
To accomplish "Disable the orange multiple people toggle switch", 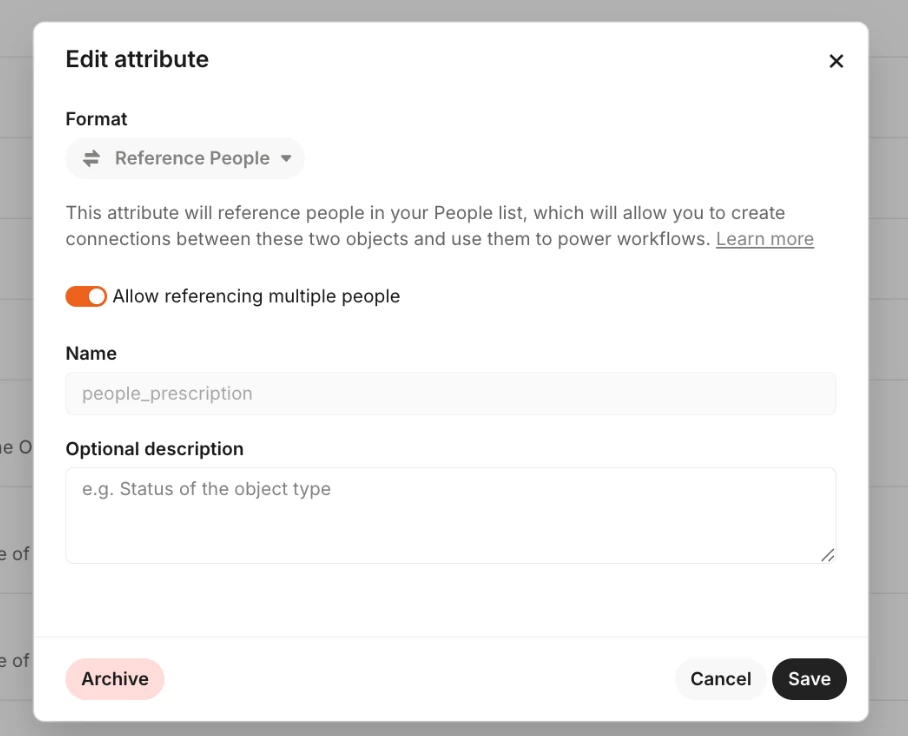I will pyautogui.click(x=86, y=296).
